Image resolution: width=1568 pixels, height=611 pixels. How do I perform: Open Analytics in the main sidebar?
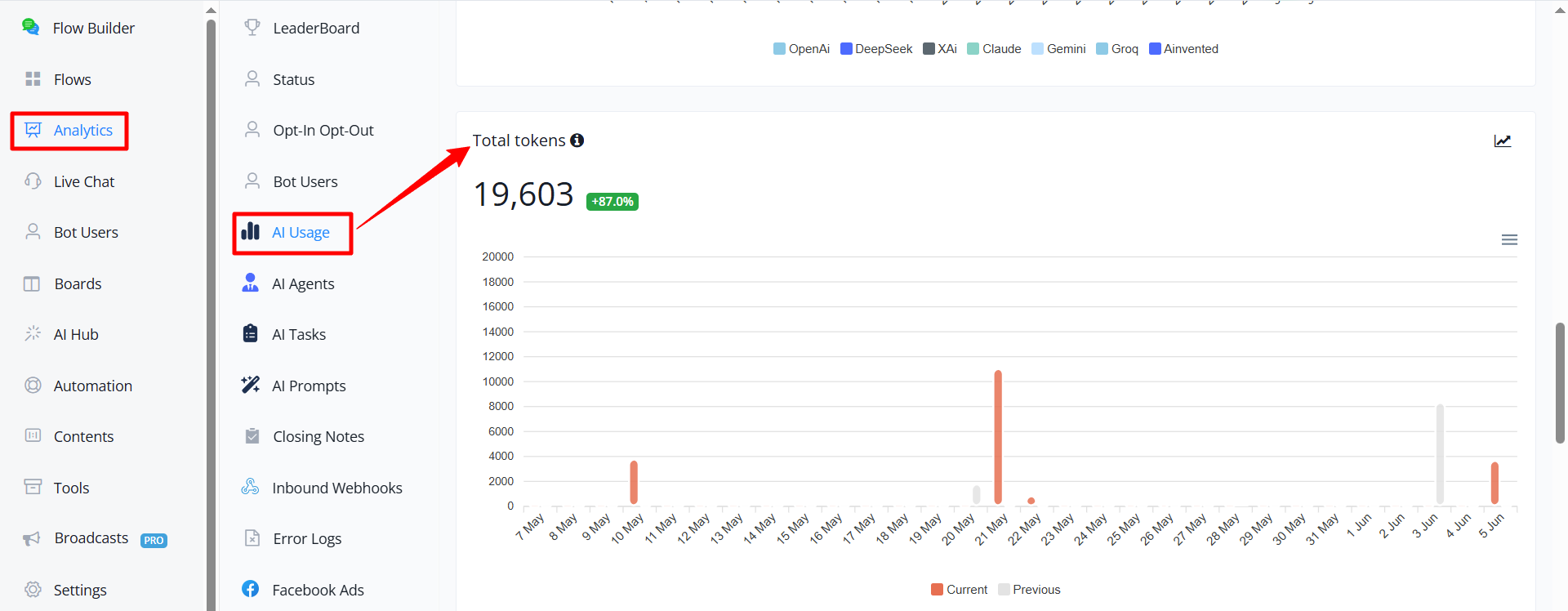pyautogui.click(x=69, y=131)
